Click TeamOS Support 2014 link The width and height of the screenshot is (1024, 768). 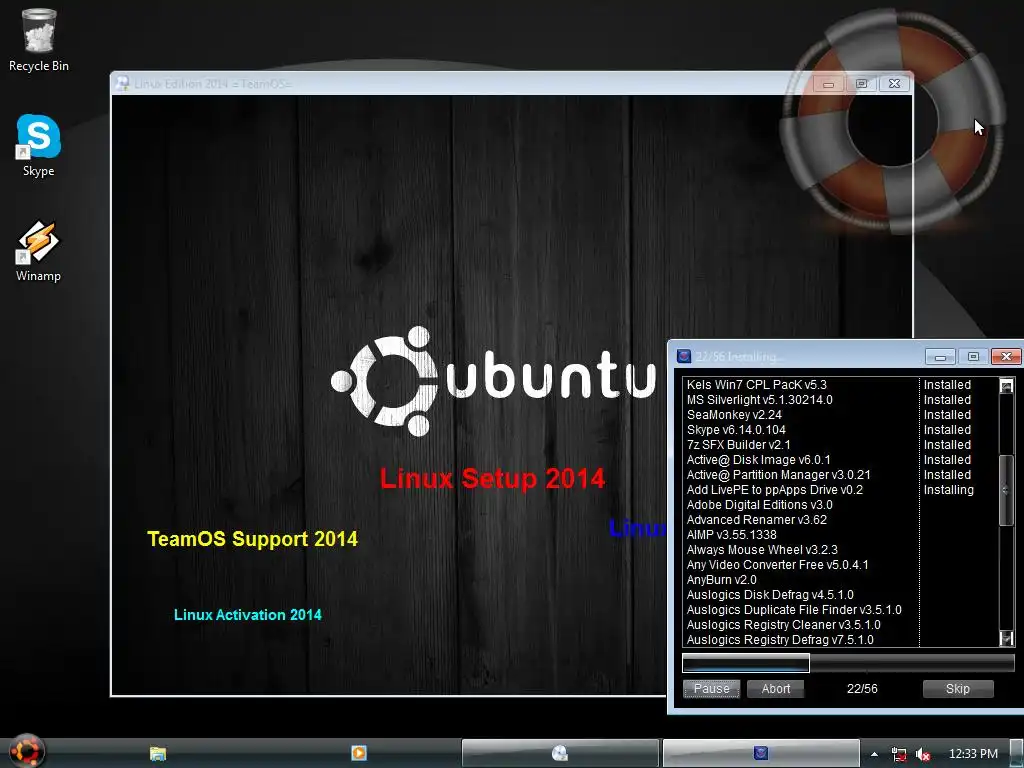[253, 539]
